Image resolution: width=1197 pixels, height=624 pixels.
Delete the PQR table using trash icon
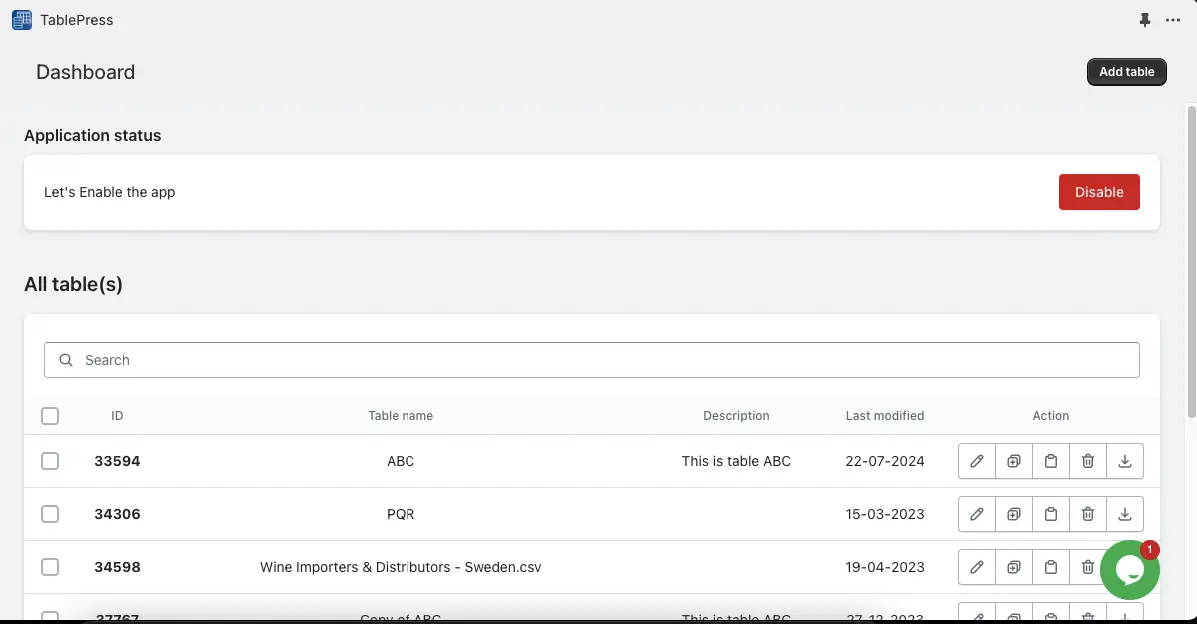coord(1088,514)
